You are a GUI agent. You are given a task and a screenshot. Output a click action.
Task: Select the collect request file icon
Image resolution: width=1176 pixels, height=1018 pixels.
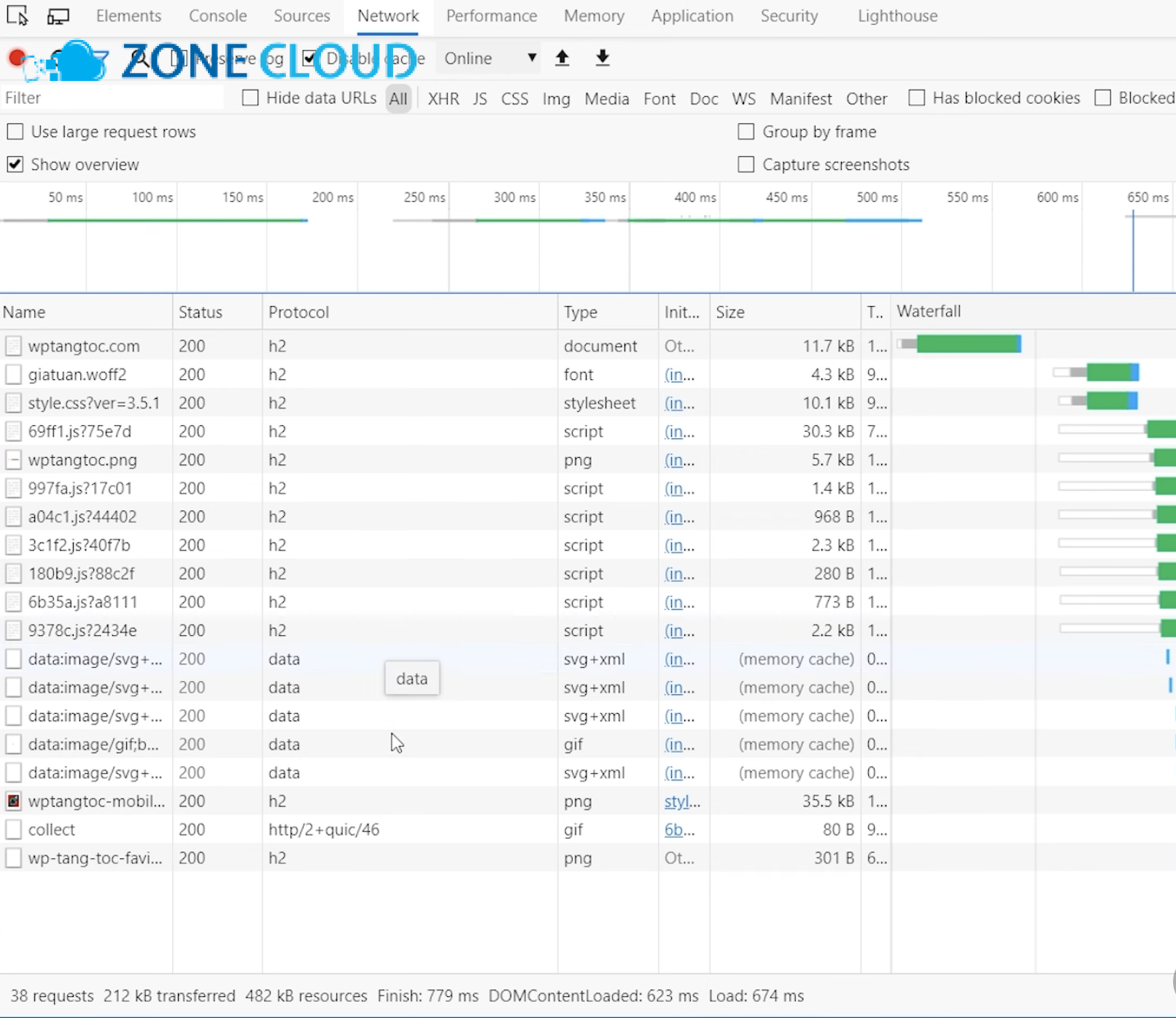point(13,829)
